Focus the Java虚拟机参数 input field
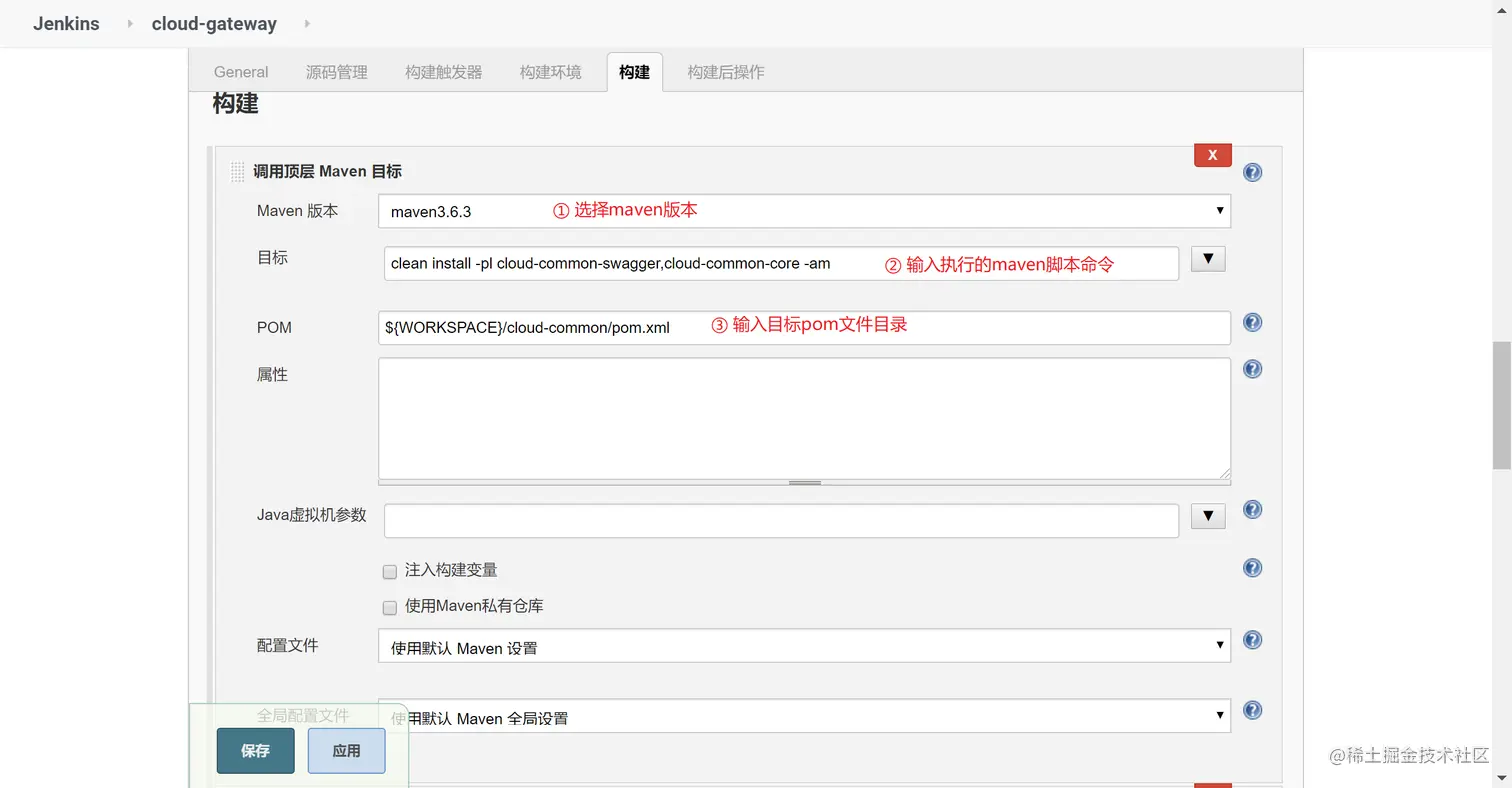 pyautogui.click(x=781, y=521)
